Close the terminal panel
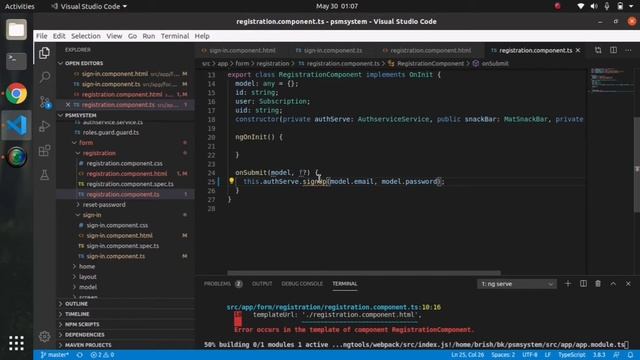The width and height of the screenshot is (640, 360). click(628, 284)
